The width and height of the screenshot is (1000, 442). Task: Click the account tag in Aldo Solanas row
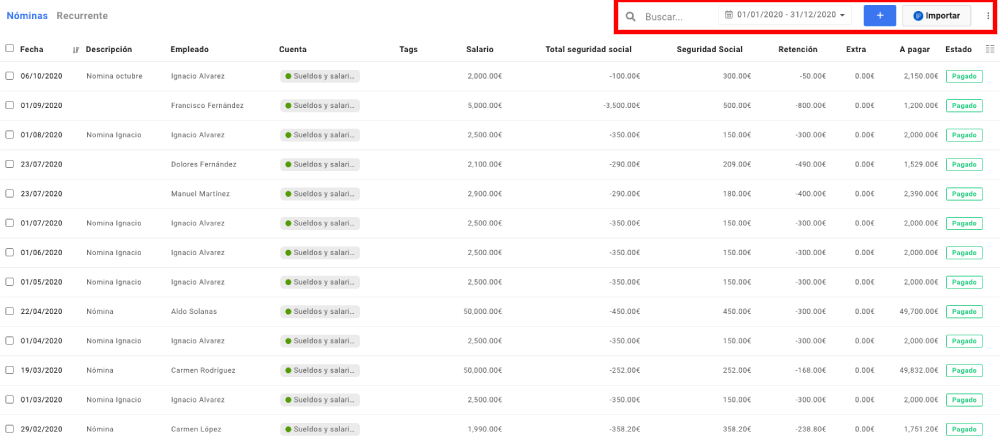click(320, 311)
